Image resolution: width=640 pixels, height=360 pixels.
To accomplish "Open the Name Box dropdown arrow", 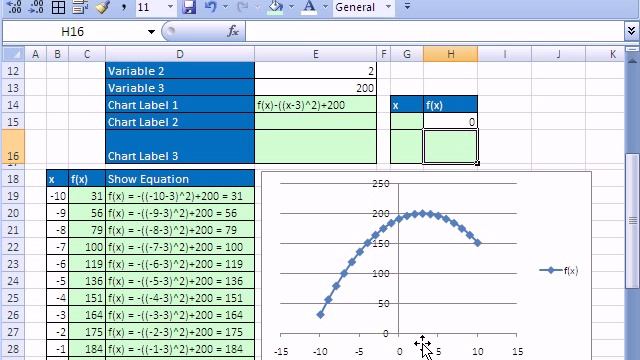I will [151, 31].
